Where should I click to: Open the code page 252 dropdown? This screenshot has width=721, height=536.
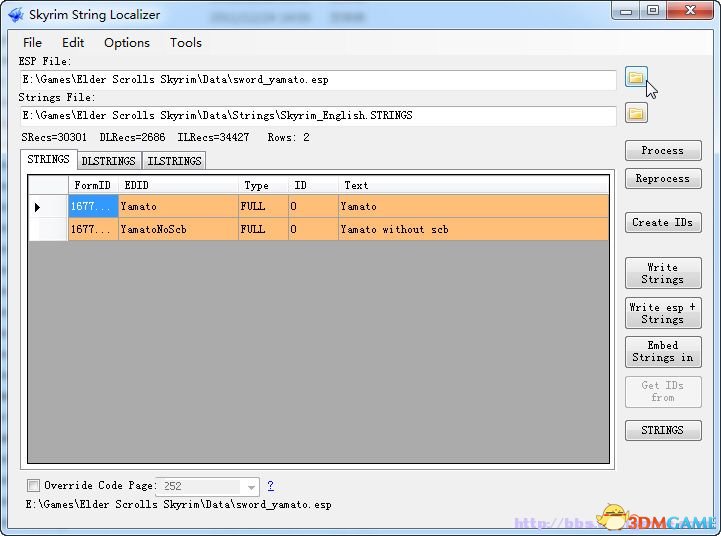pyautogui.click(x=251, y=487)
